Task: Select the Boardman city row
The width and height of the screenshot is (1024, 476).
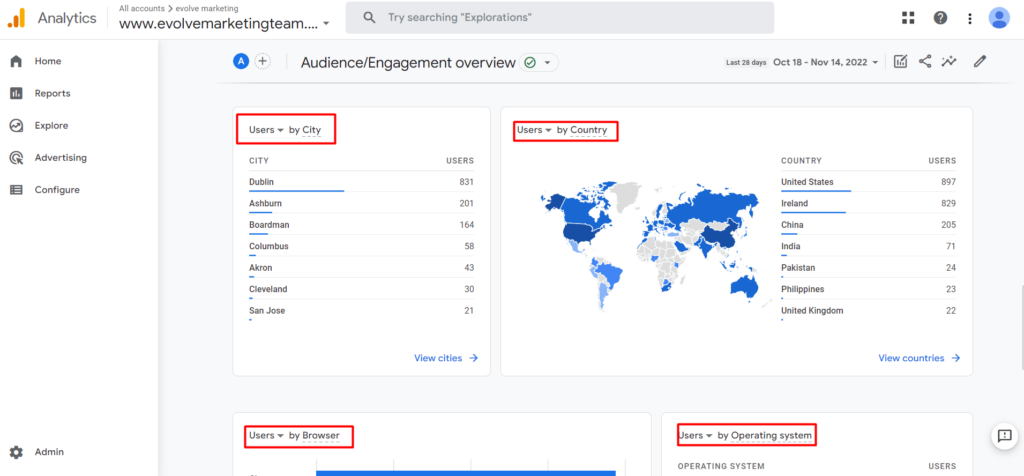Action: [x=361, y=225]
